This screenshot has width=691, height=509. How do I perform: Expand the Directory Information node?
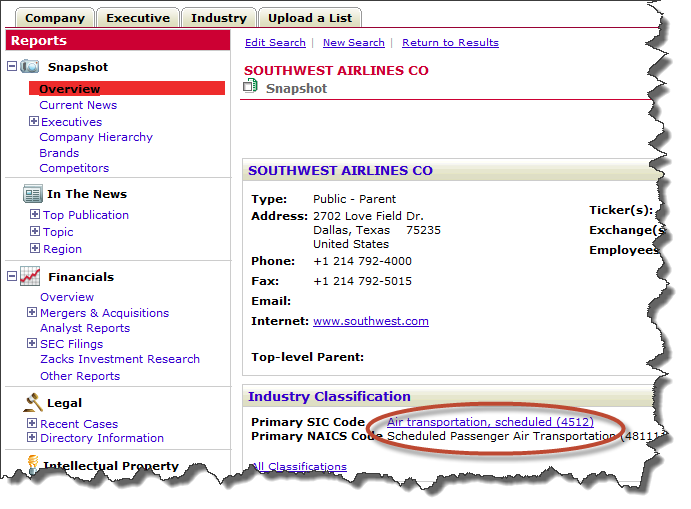(32, 438)
